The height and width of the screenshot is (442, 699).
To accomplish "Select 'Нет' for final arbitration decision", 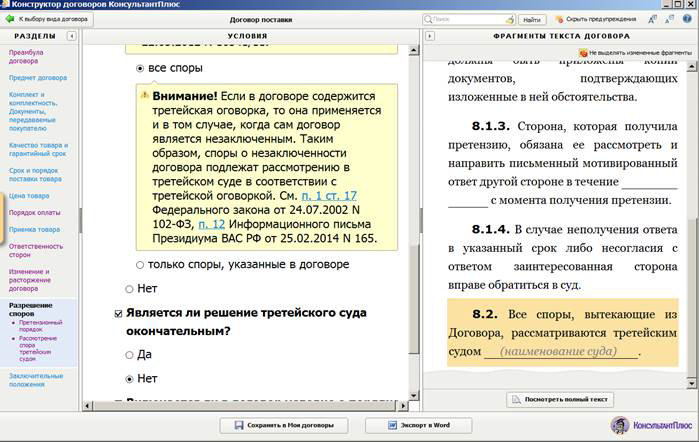I will 129,379.
